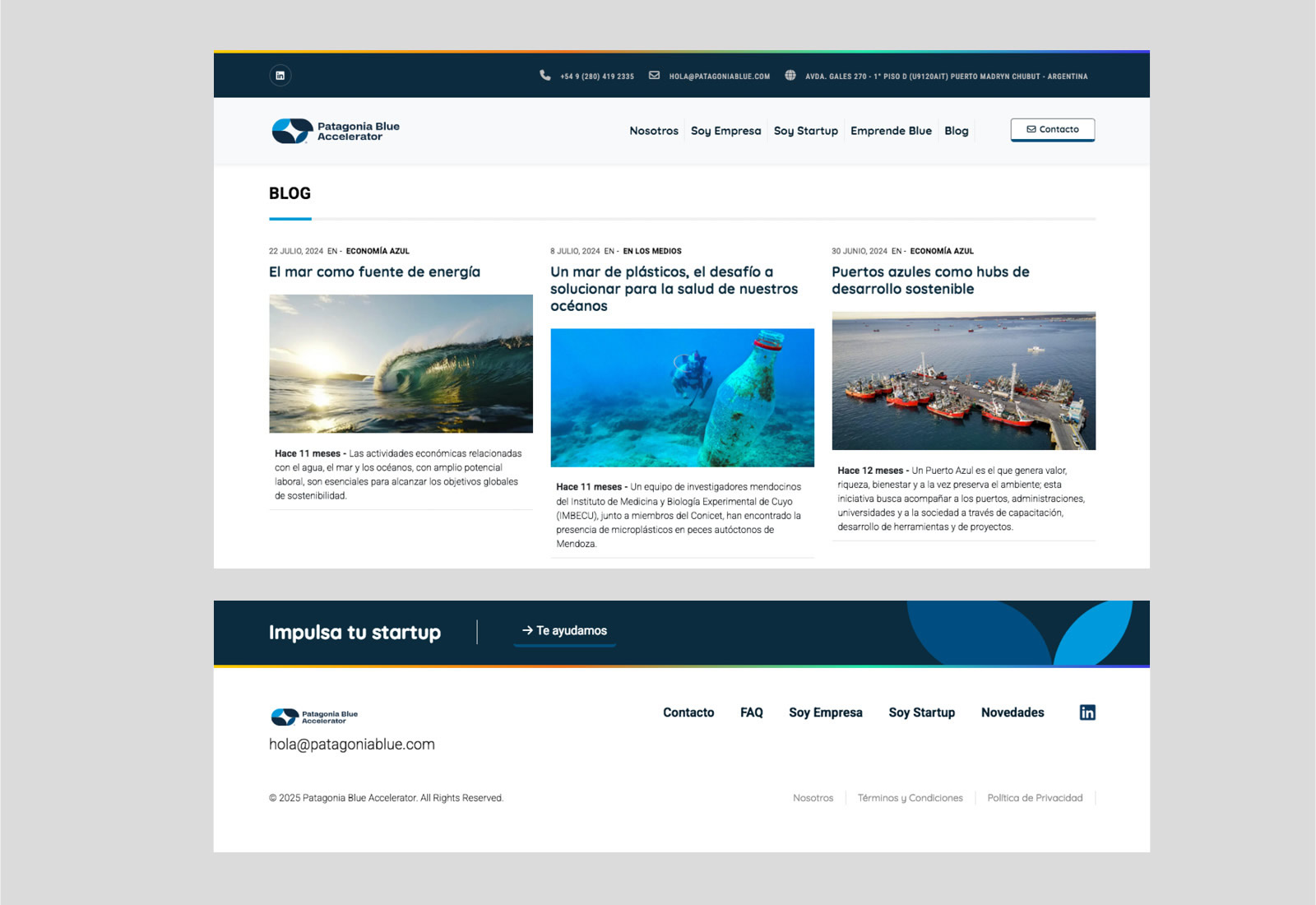Click the envelope email icon in header
This screenshot has height=905, width=1316.
654,76
